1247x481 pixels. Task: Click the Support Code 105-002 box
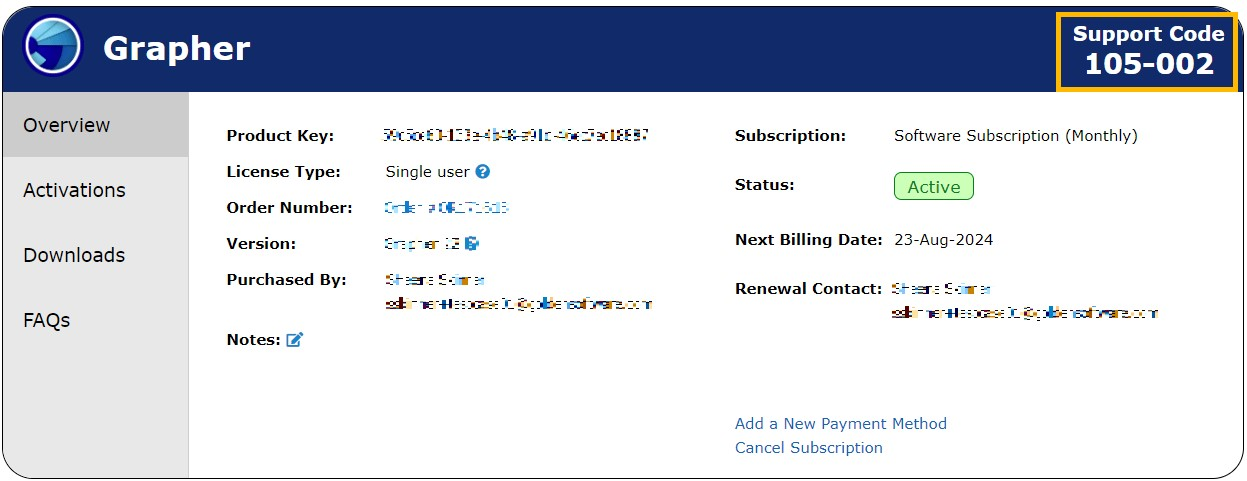[1148, 50]
